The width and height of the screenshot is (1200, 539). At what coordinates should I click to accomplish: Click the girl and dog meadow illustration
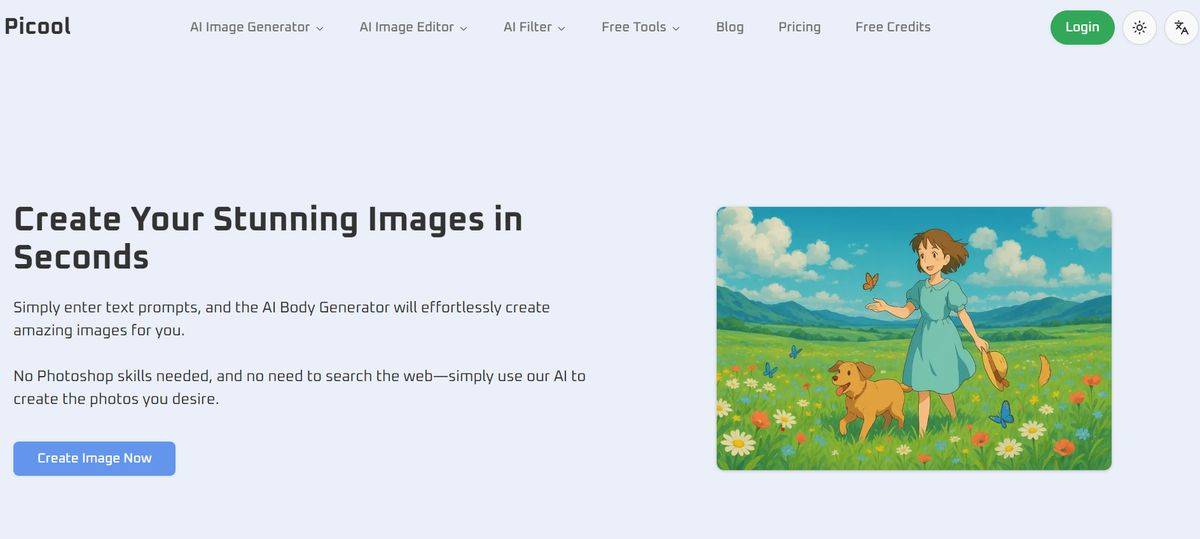[x=913, y=338]
